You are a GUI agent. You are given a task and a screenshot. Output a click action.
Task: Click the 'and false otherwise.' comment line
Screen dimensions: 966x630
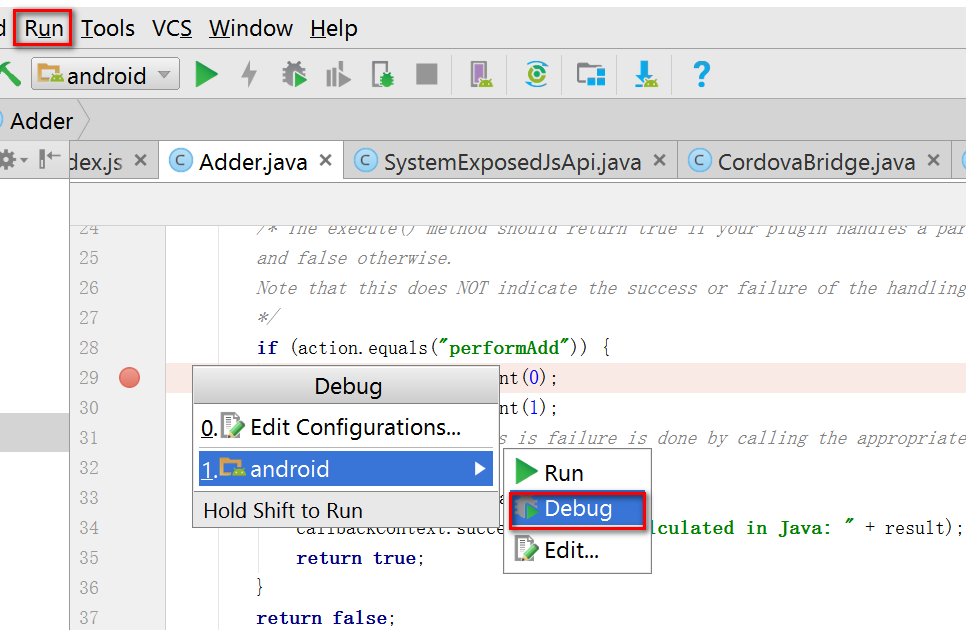coord(354,257)
